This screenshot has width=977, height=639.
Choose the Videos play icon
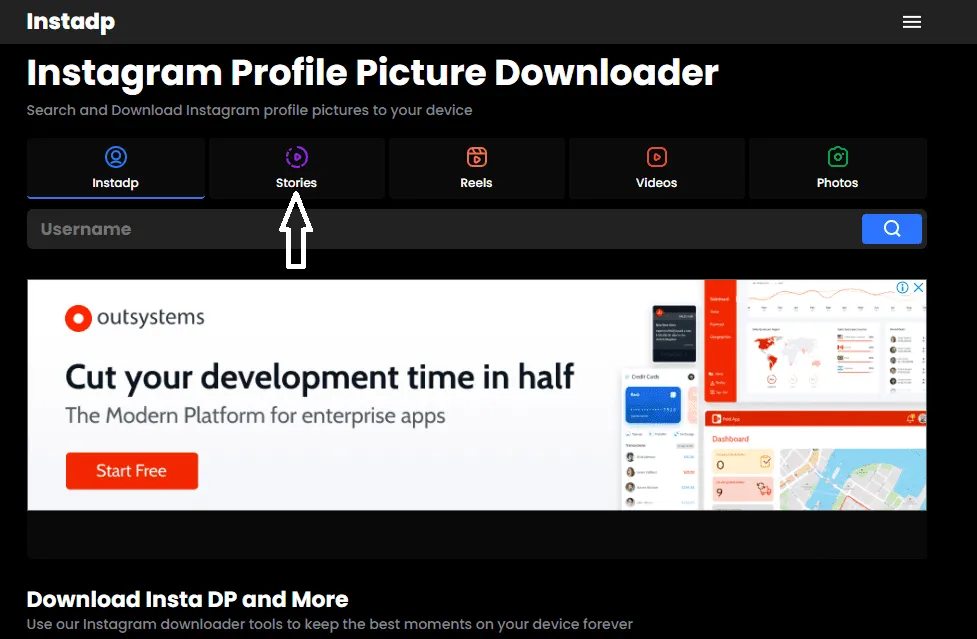(x=657, y=157)
